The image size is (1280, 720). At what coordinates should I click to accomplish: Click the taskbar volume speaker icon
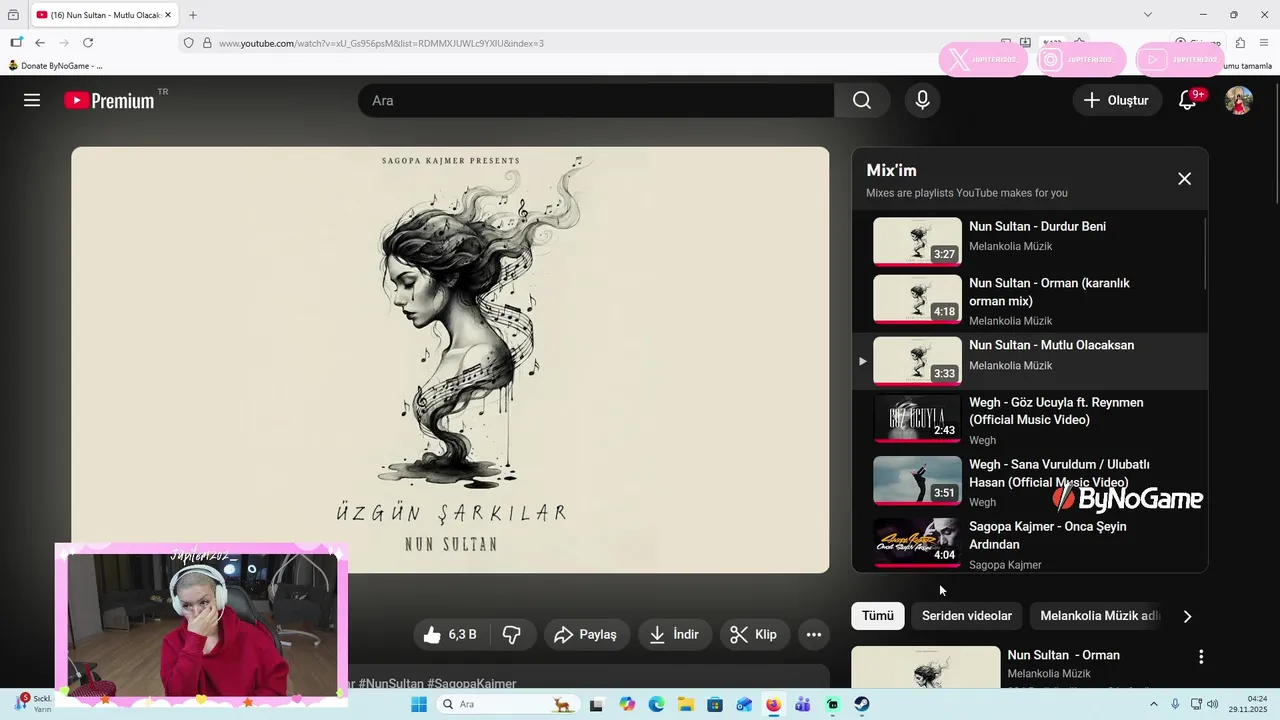click(1212, 704)
